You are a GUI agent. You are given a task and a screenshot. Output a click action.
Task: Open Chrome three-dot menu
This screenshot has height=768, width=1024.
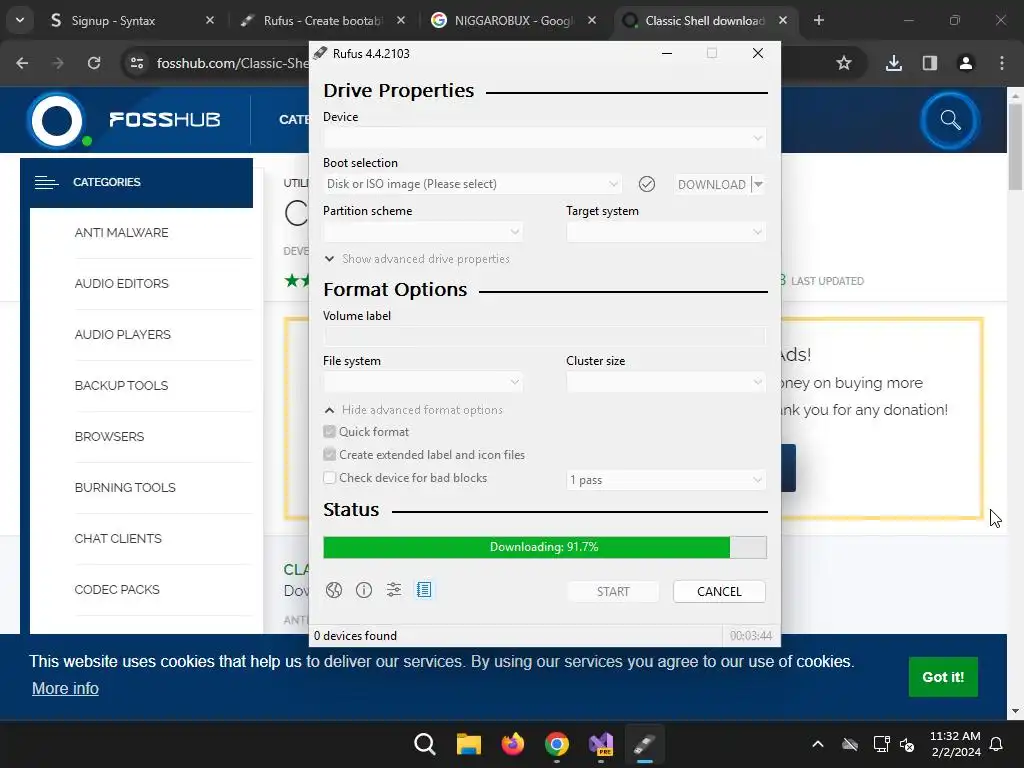(1002, 63)
